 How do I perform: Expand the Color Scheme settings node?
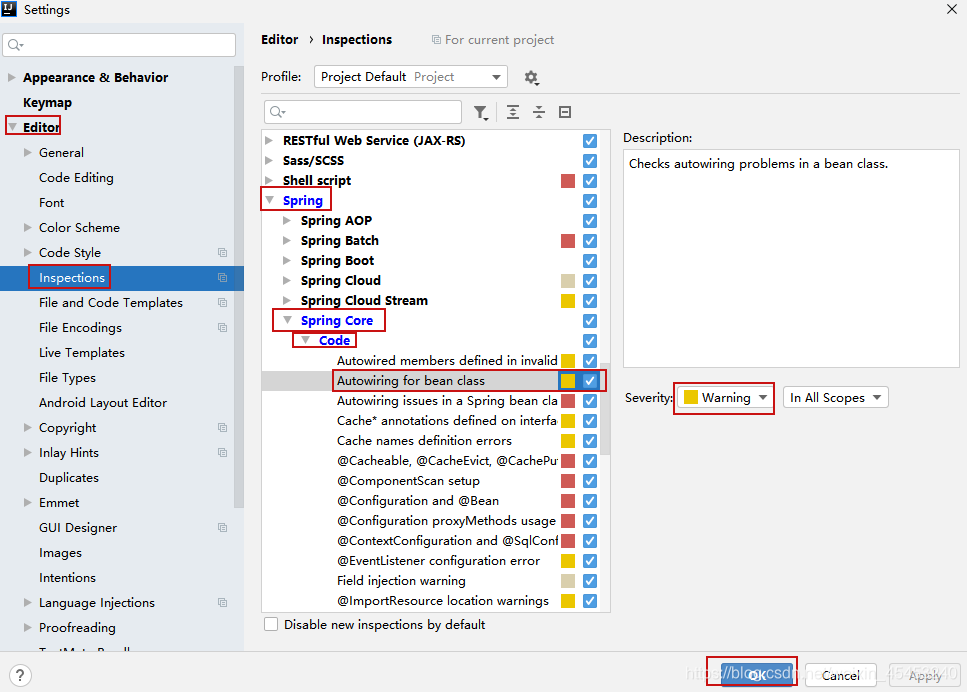[x=27, y=228]
